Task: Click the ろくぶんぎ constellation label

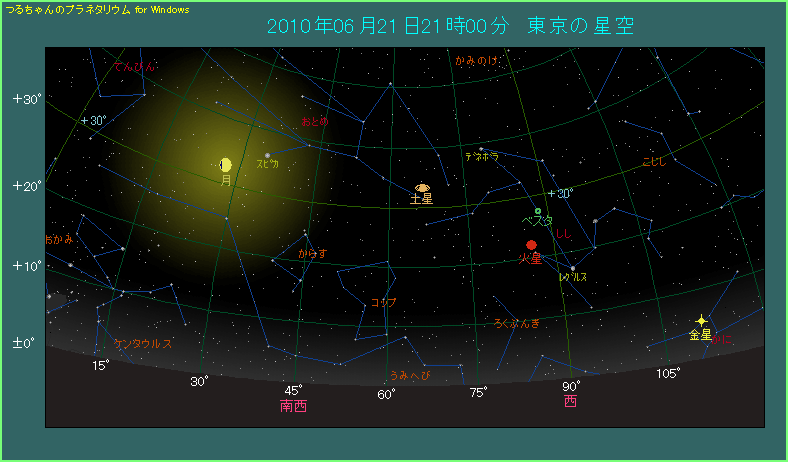Action: point(517,323)
